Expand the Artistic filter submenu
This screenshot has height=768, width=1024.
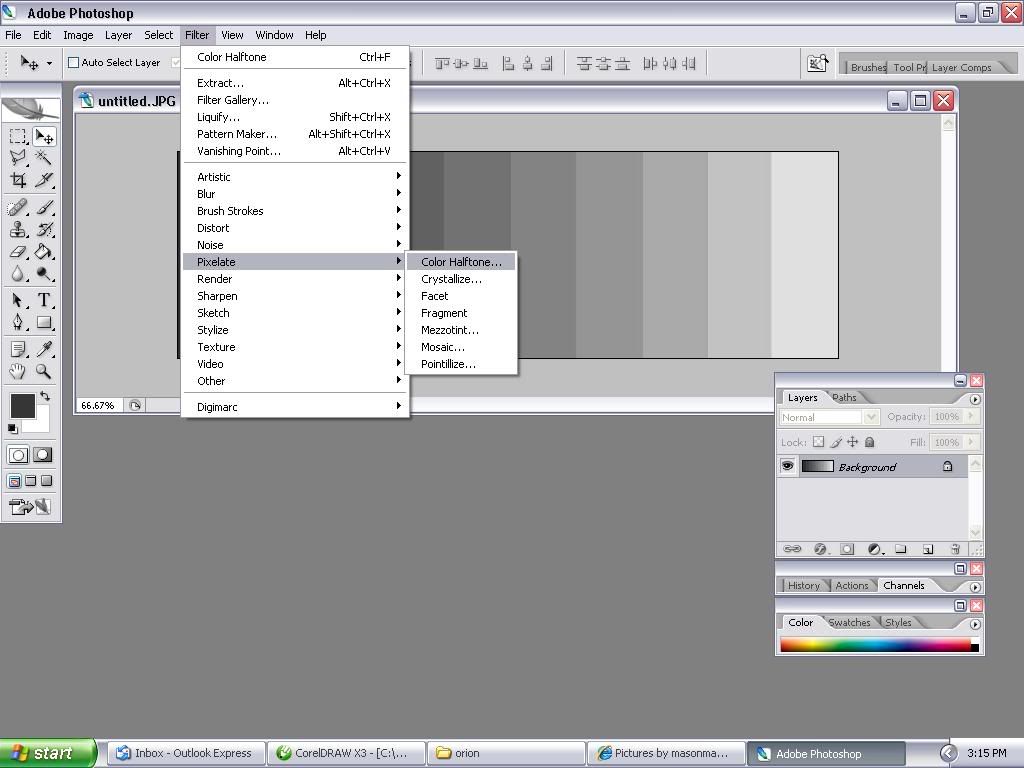[295, 176]
